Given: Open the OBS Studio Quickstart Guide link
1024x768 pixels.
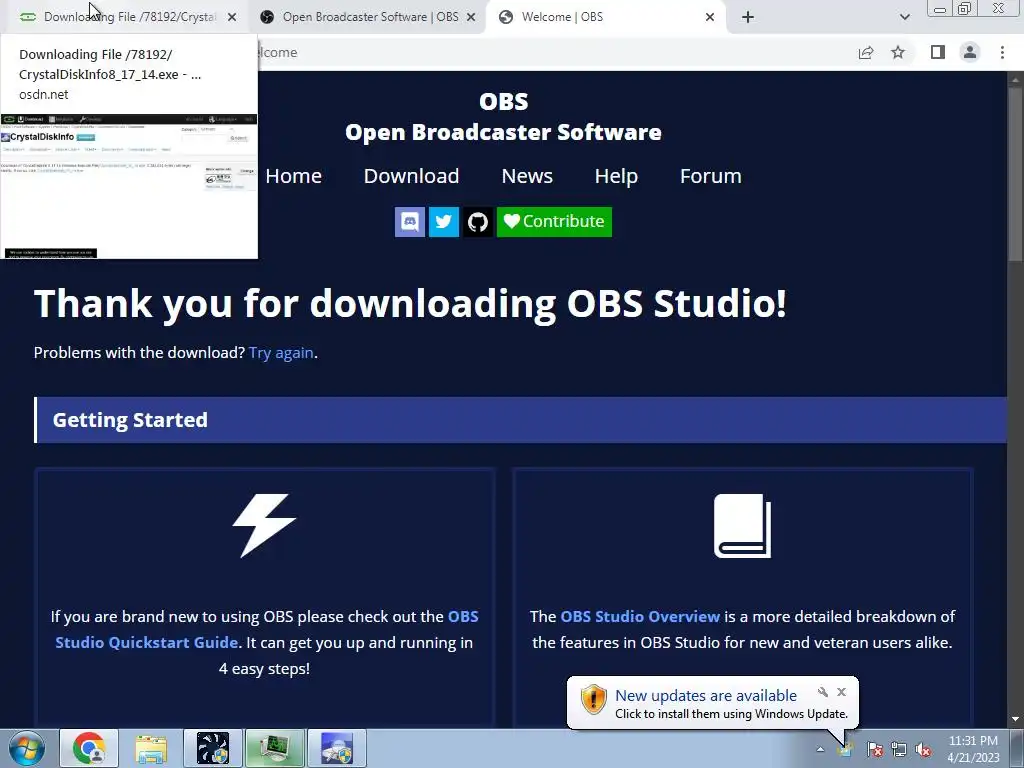Looking at the screenshot, I should click(267, 630).
